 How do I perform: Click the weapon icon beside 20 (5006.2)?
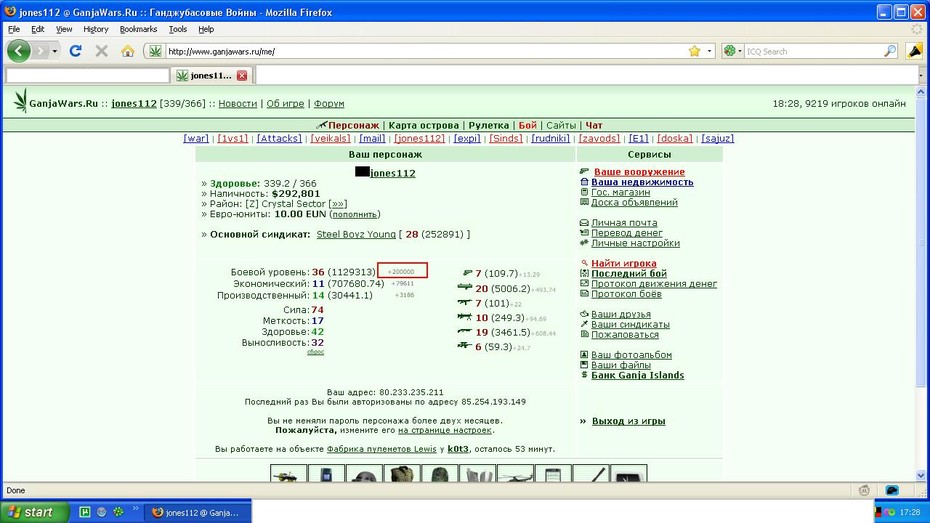(x=465, y=287)
